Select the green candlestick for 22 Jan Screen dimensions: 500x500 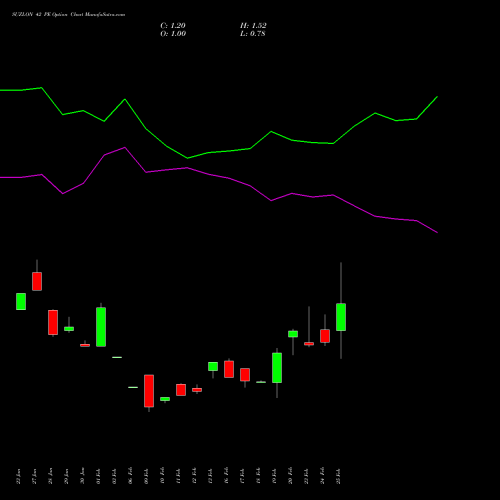(x=21, y=302)
